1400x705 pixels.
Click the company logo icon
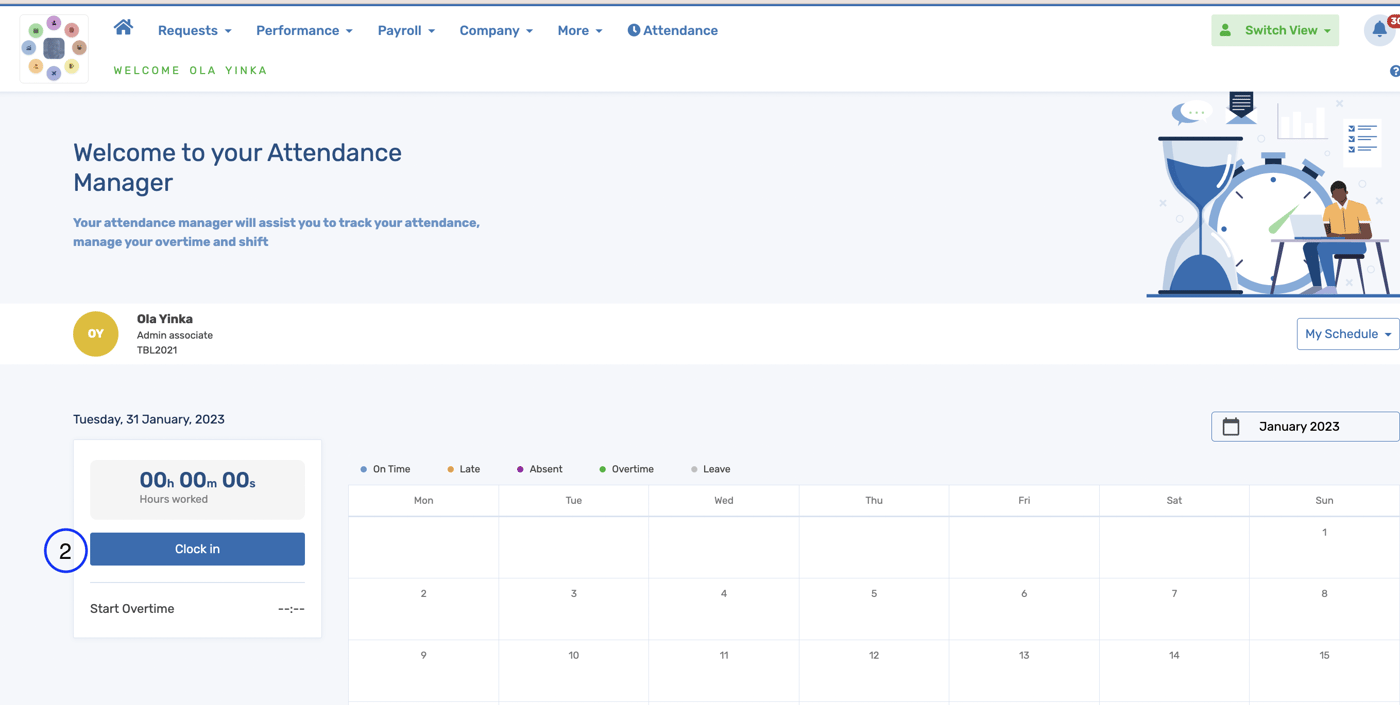pyautogui.click(x=54, y=48)
